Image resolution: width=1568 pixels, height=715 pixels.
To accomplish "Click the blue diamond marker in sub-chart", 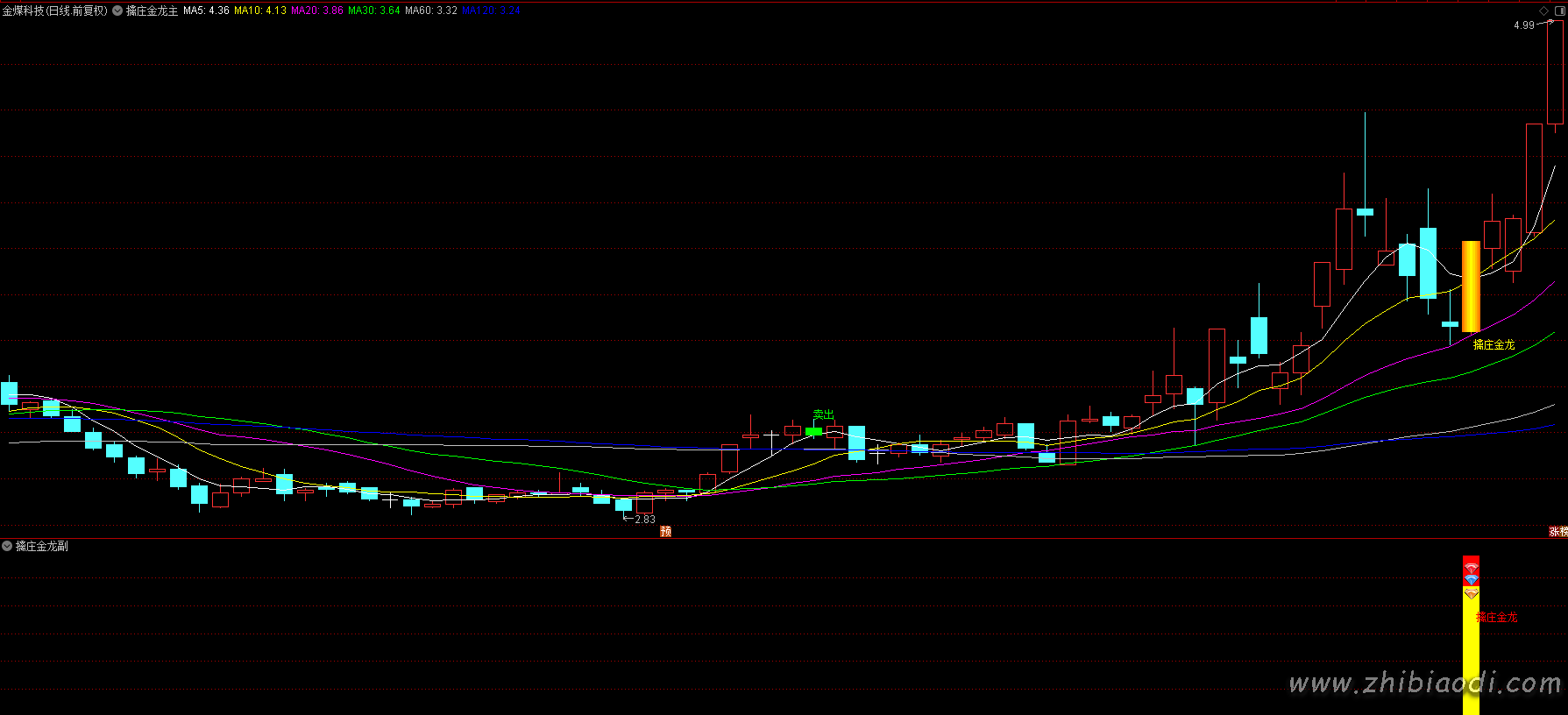I will click(1471, 580).
